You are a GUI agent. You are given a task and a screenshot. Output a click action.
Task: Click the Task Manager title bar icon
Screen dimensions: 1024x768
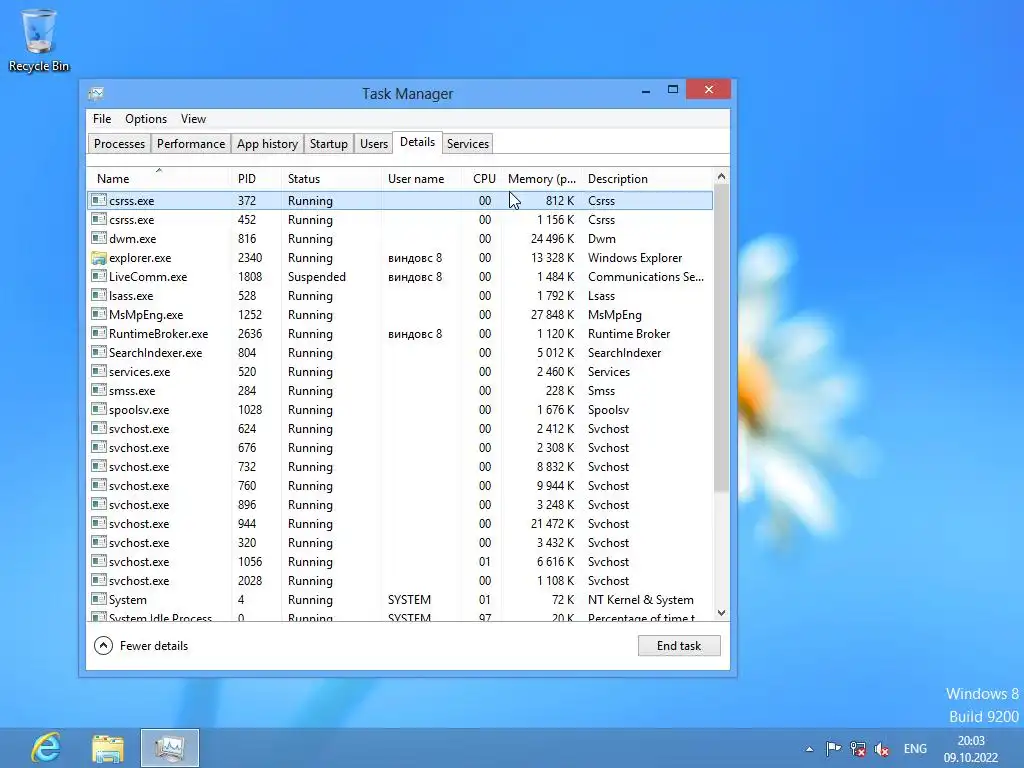pos(97,93)
